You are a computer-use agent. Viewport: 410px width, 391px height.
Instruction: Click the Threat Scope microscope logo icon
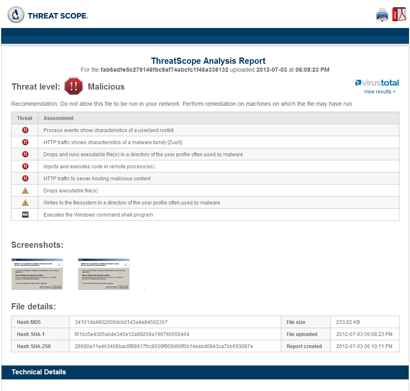tap(16, 15)
